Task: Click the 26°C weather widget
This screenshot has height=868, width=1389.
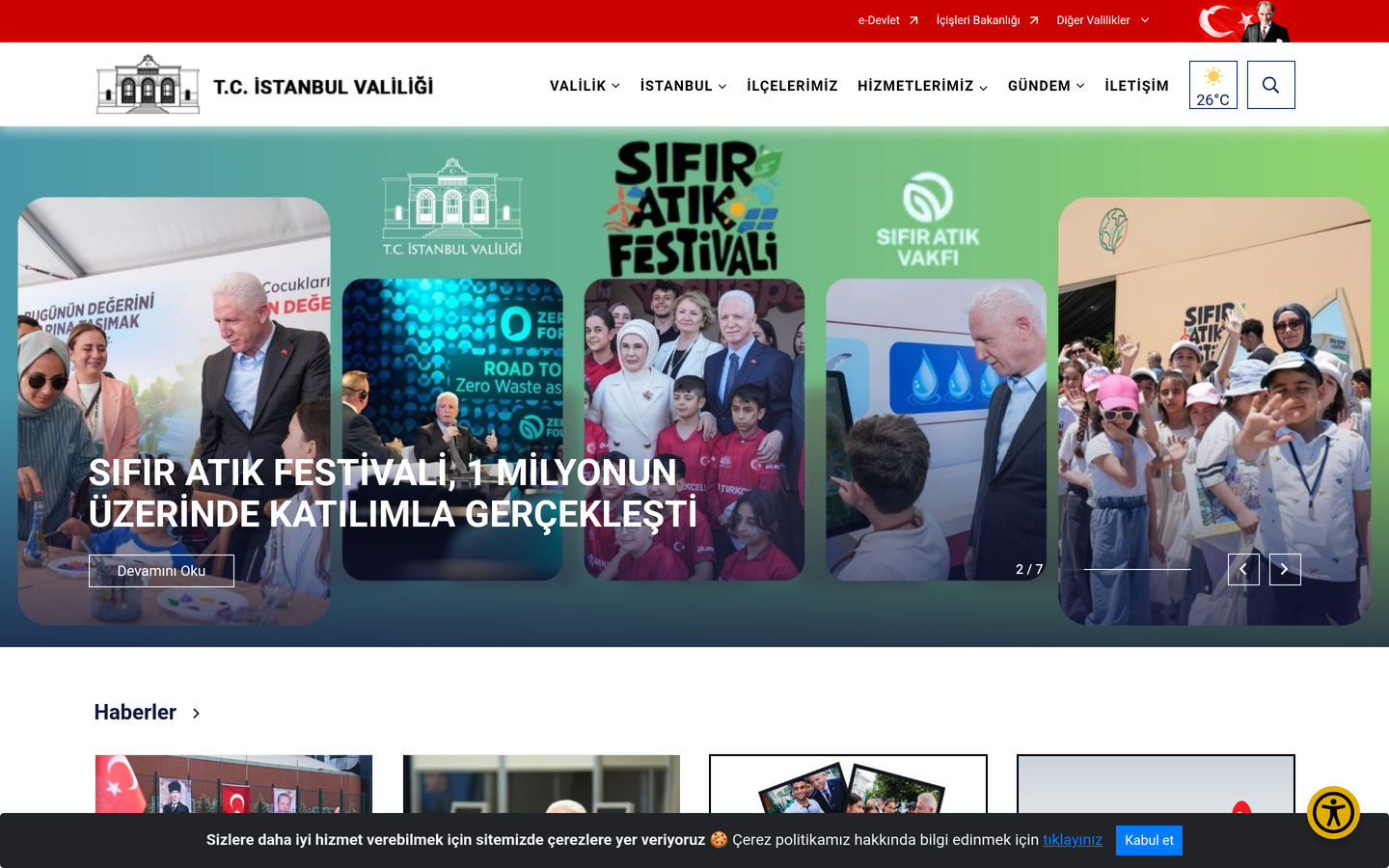Action: 1212,85
